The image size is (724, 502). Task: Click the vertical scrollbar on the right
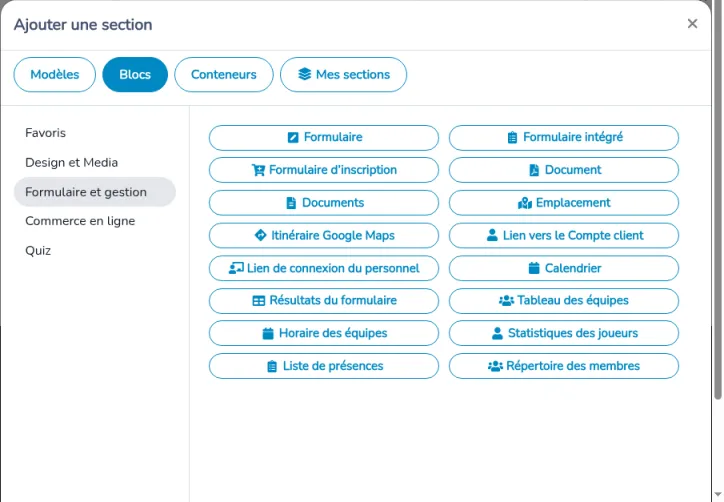[x=718, y=200]
